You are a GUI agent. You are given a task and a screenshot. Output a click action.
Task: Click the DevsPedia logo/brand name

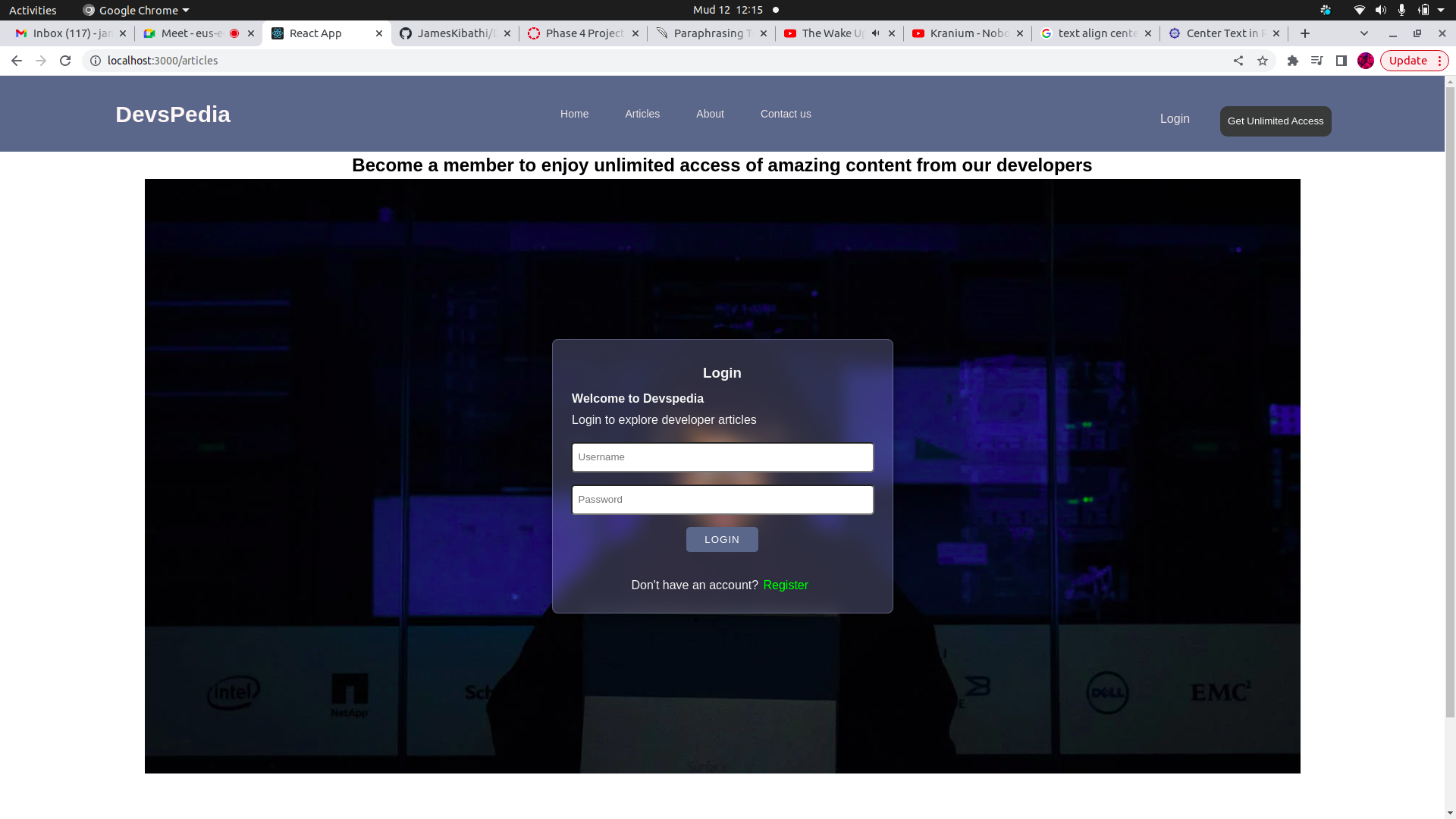(x=172, y=114)
